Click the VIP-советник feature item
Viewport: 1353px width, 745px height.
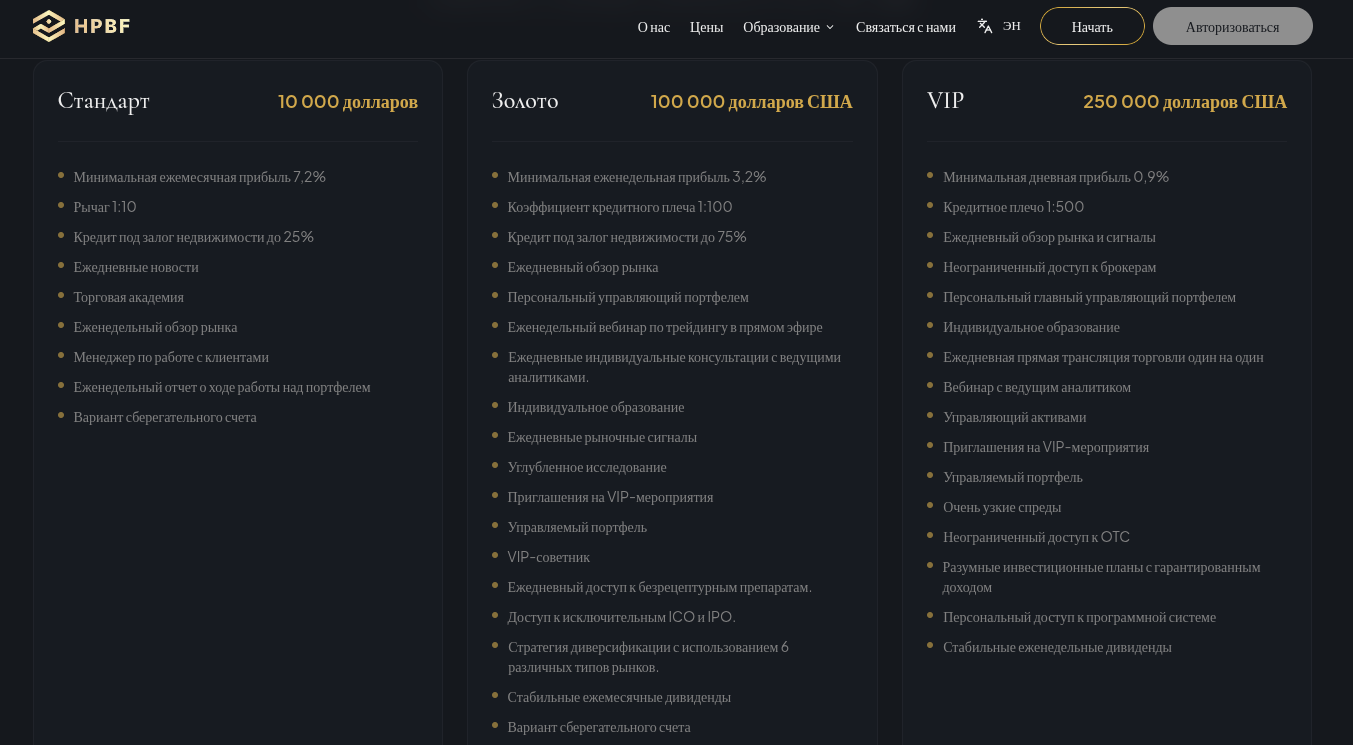[548, 557]
